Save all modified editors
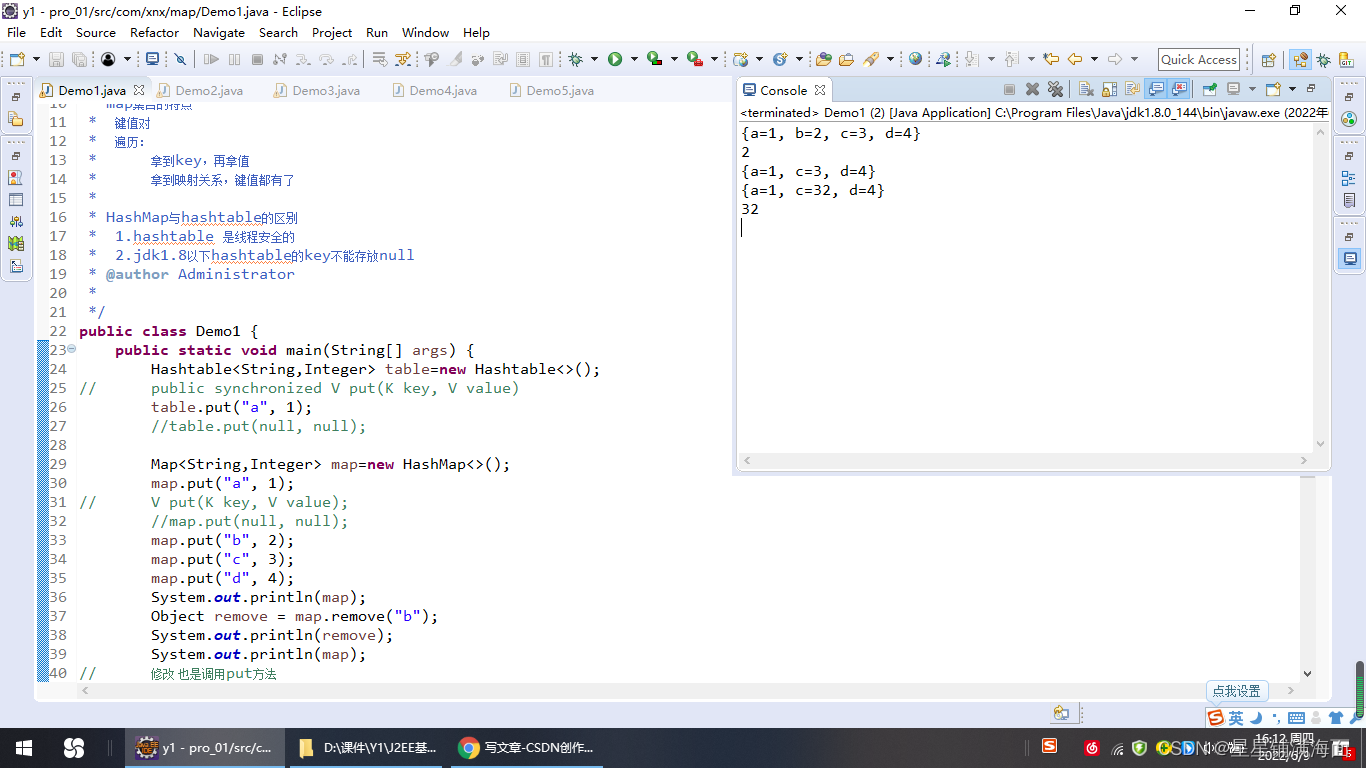Image resolution: width=1366 pixels, height=768 pixels. 79,60
